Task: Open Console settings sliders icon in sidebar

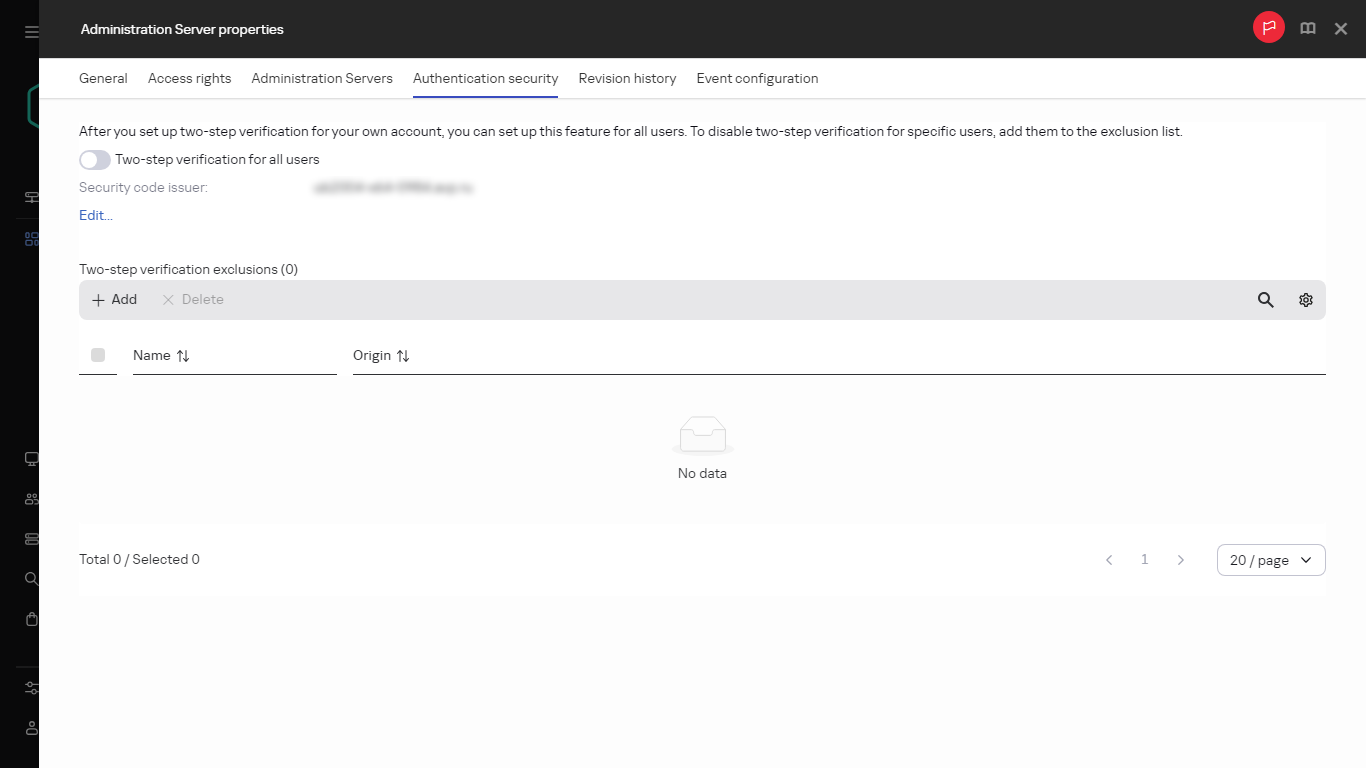Action: click(x=30, y=688)
